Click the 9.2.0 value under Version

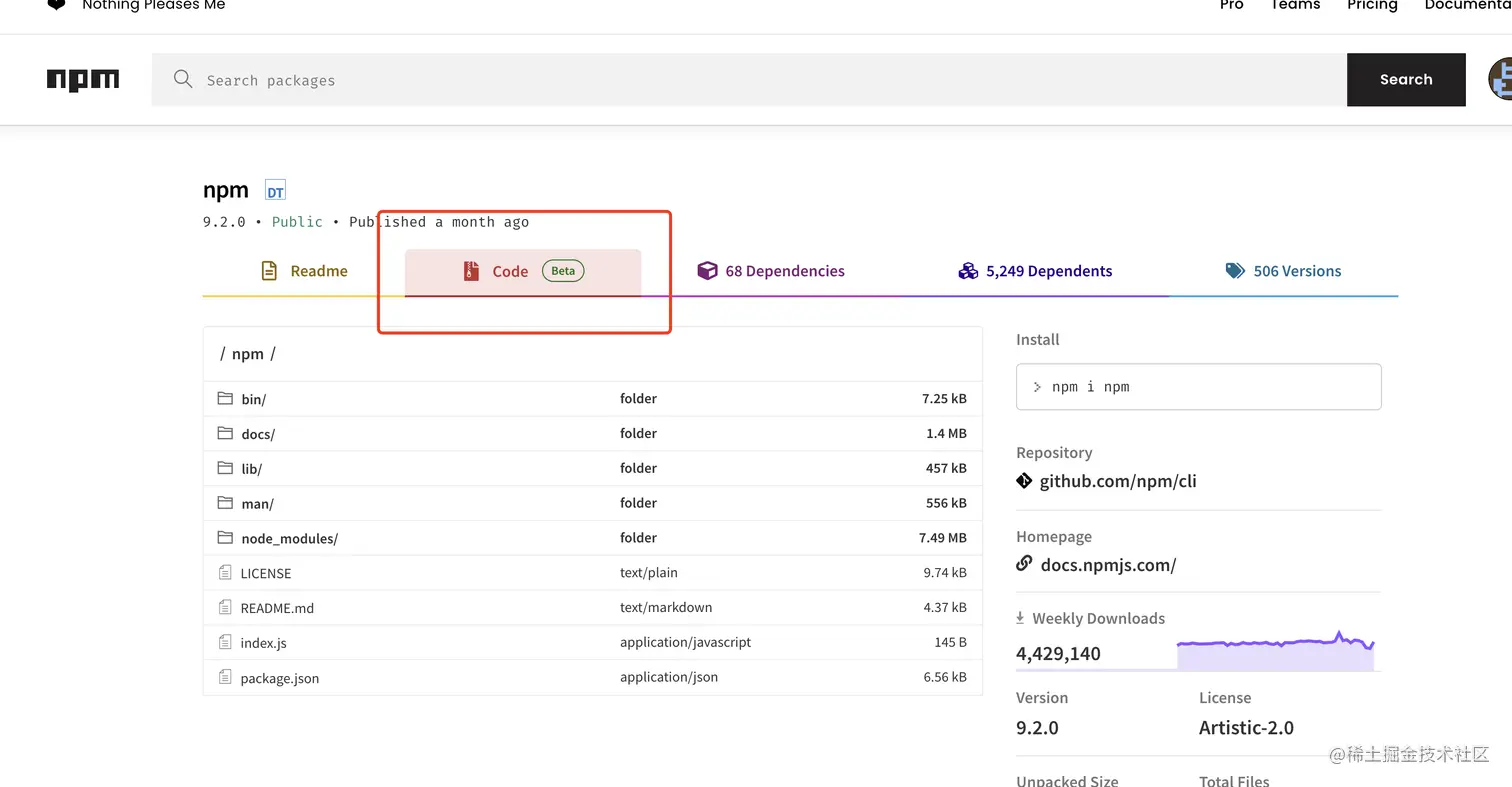(x=1037, y=727)
